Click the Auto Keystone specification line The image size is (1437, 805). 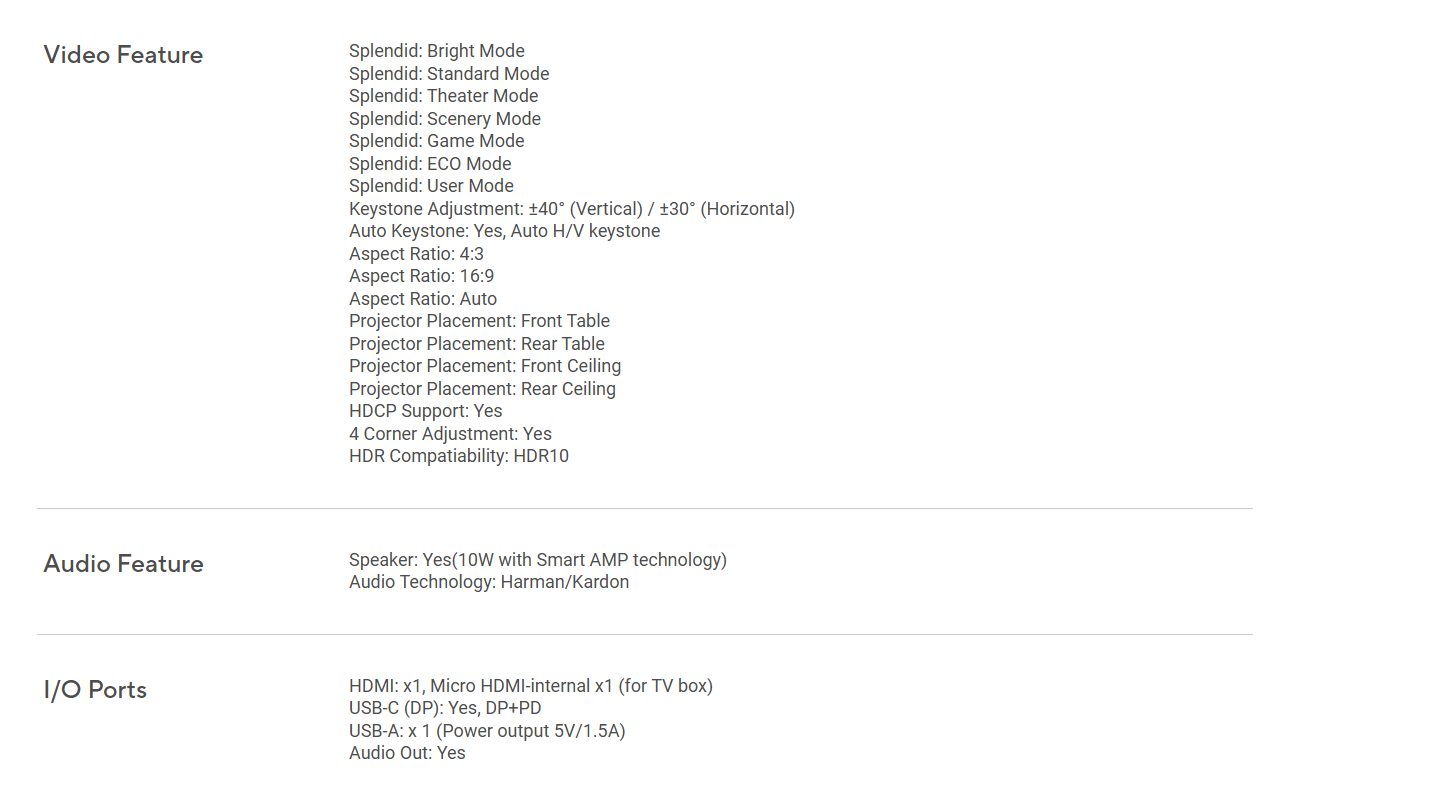pyautogui.click(x=505, y=231)
